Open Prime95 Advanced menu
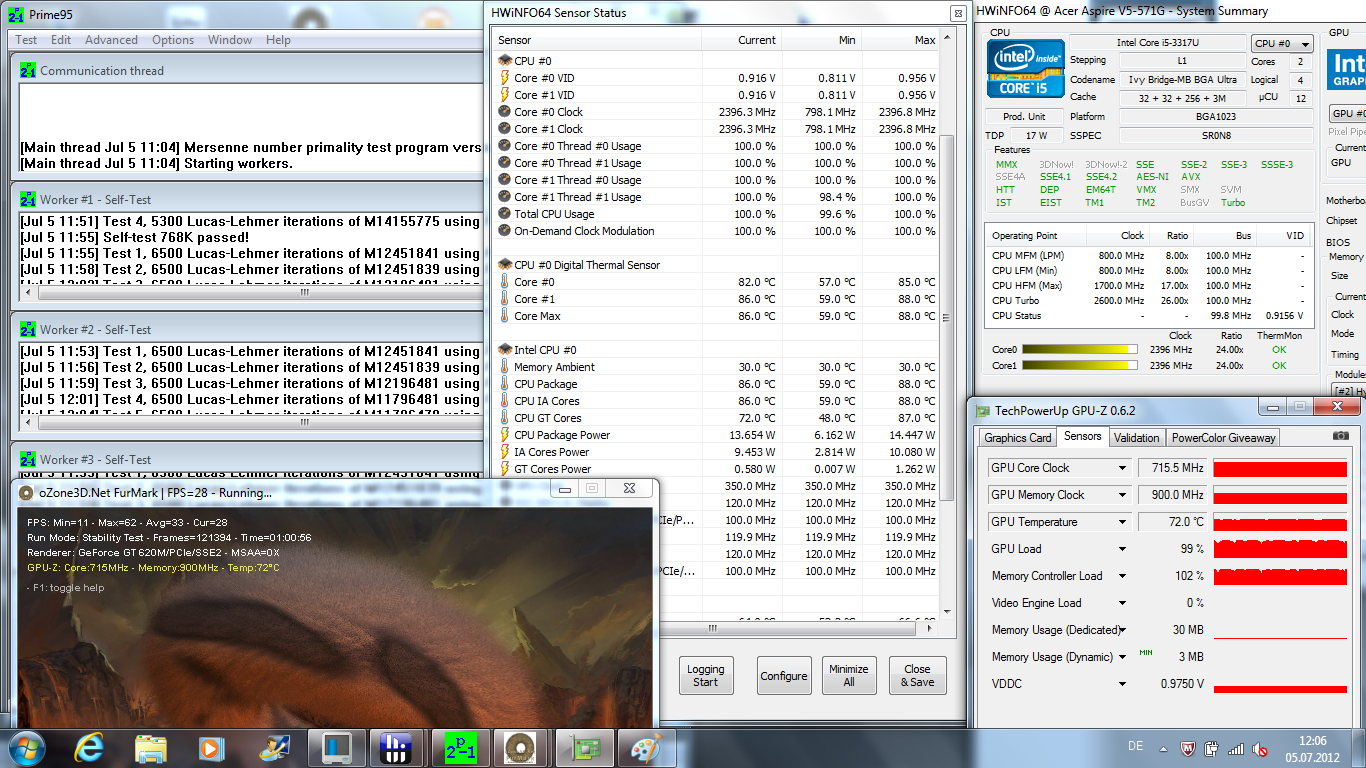 pos(111,40)
